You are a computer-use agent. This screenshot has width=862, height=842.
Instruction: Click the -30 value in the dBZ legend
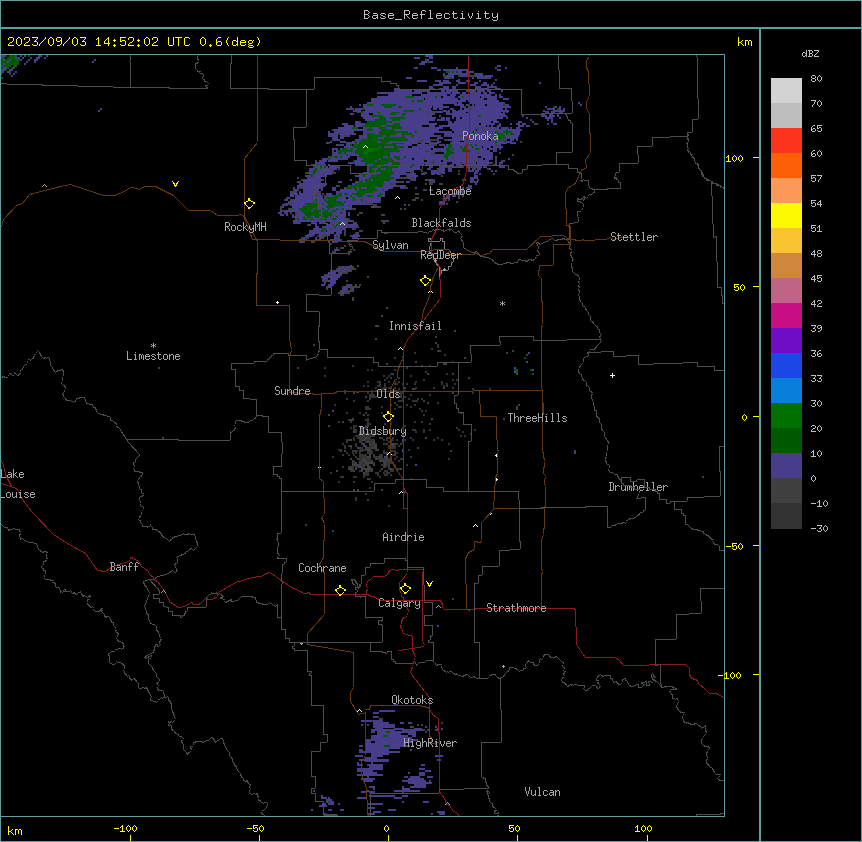pos(819,529)
